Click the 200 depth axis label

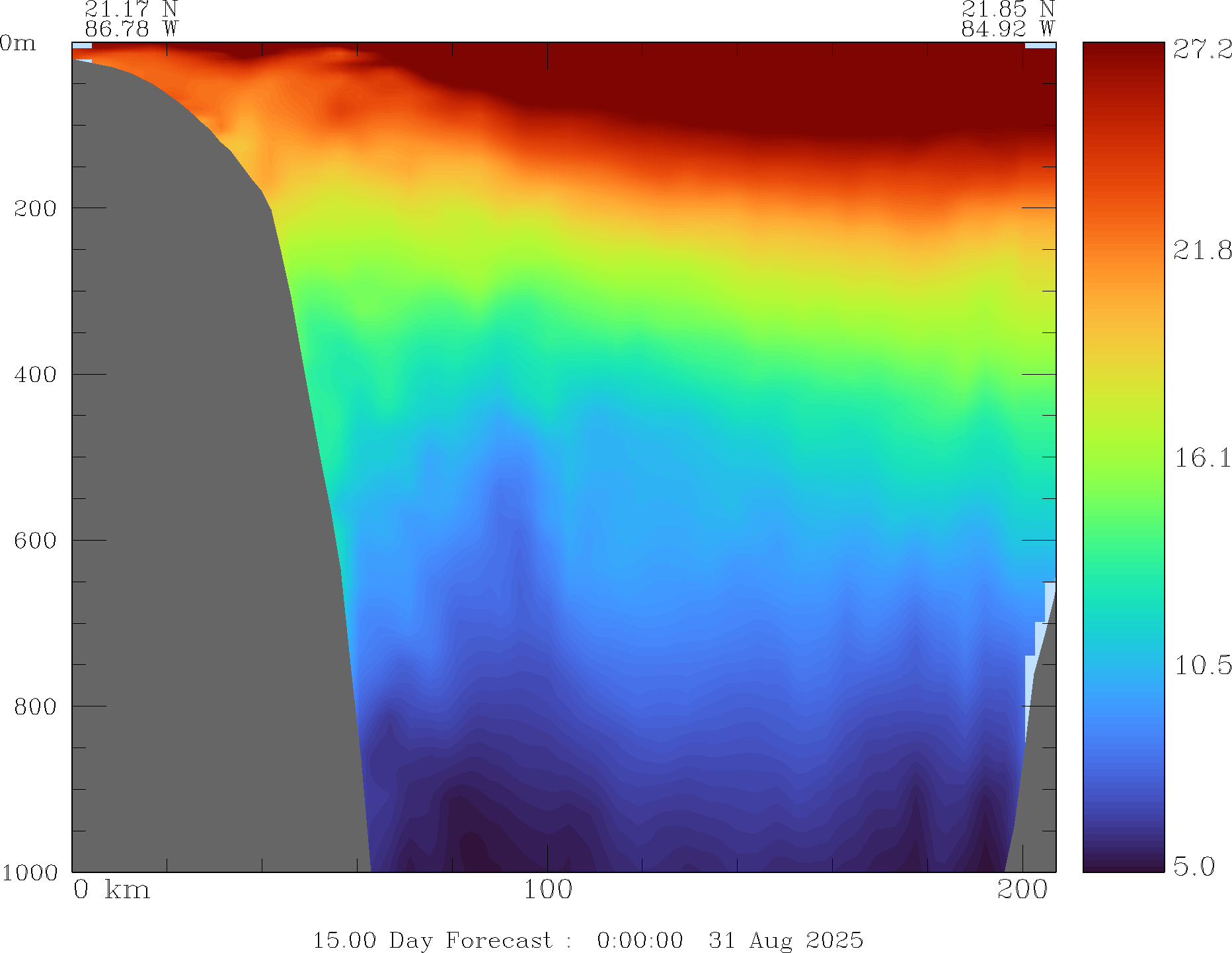(x=35, y=209)
